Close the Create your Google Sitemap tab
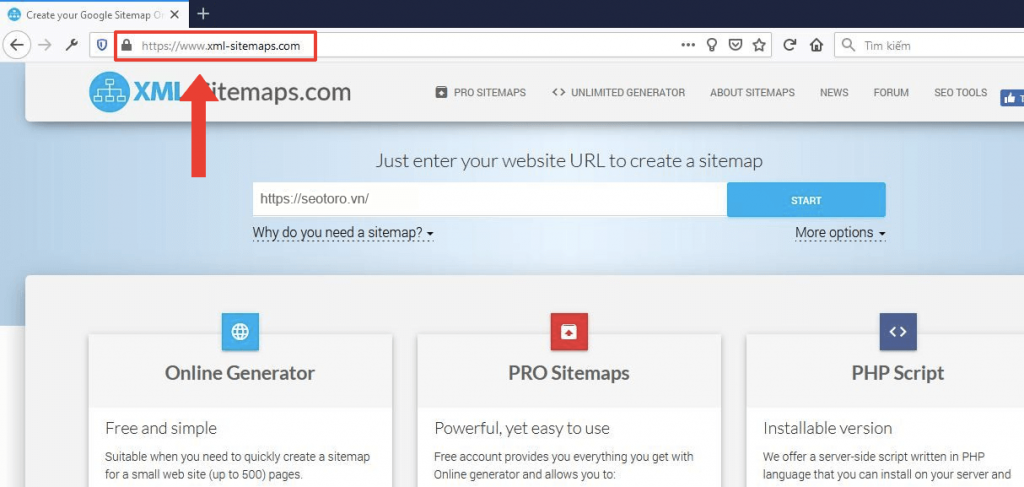 [x=174, y=14]
